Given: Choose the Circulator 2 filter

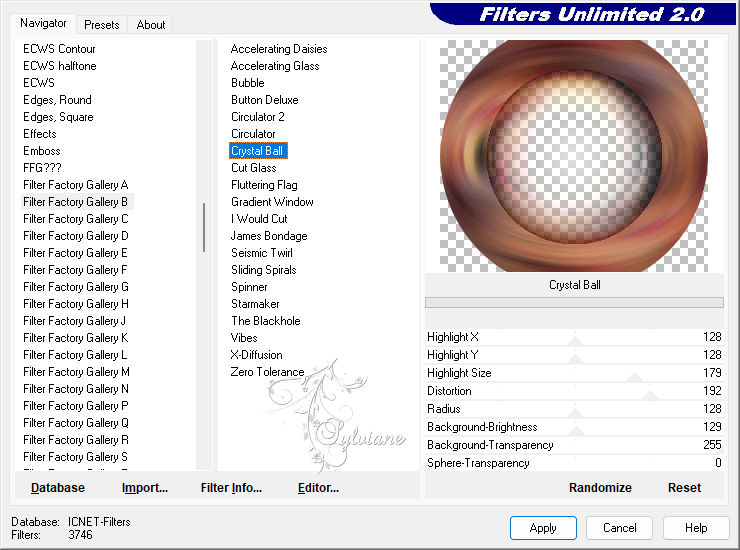Looking at the screenshot, I should click(258, 117).
